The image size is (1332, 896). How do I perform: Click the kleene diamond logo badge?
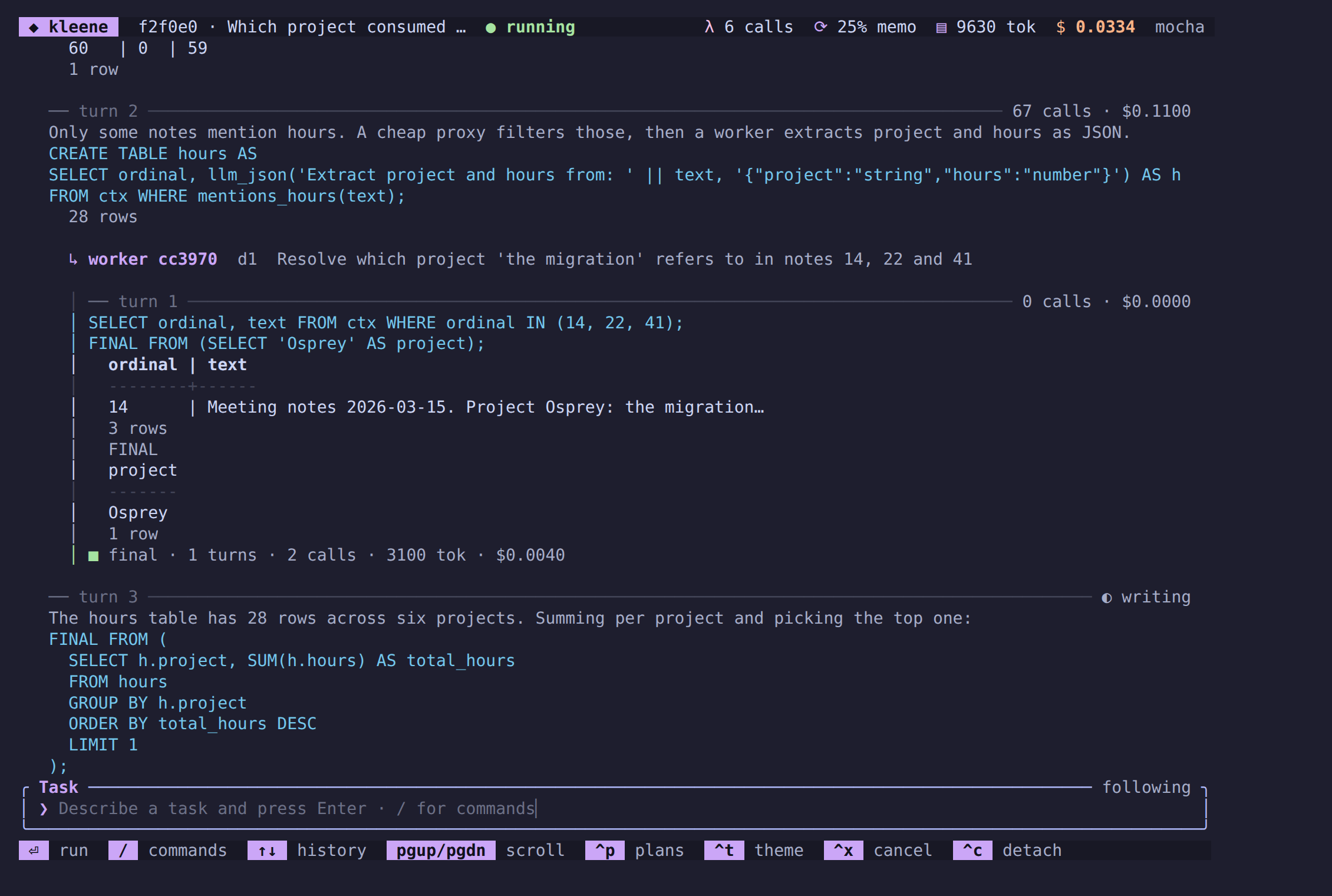tap(68, 27)
